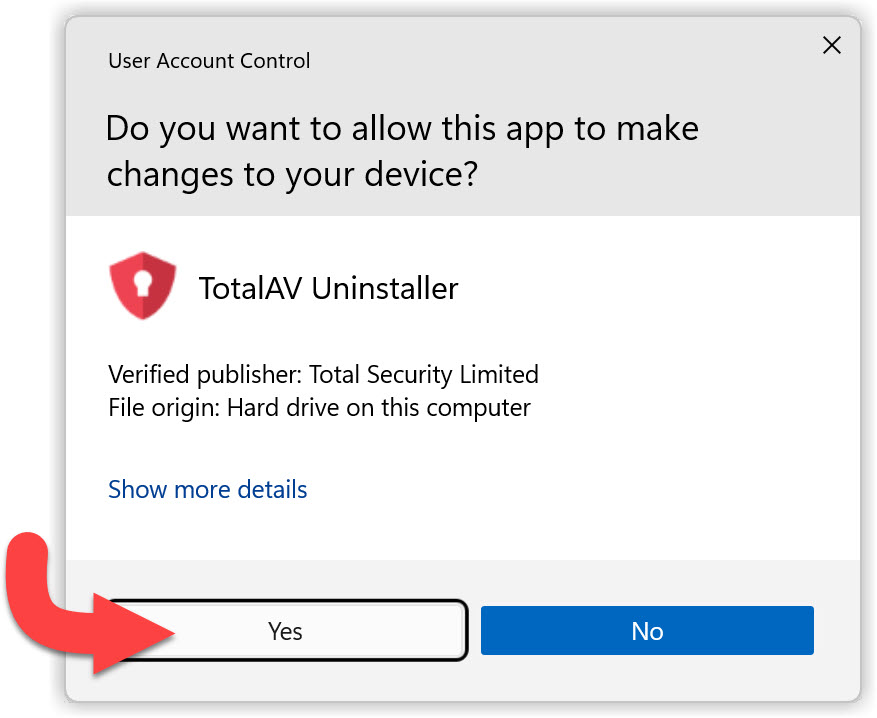This screenshot has height=718, width=877.
Task: Click the "Do you want to allow" heading line
Action: (x=402, y=129)
